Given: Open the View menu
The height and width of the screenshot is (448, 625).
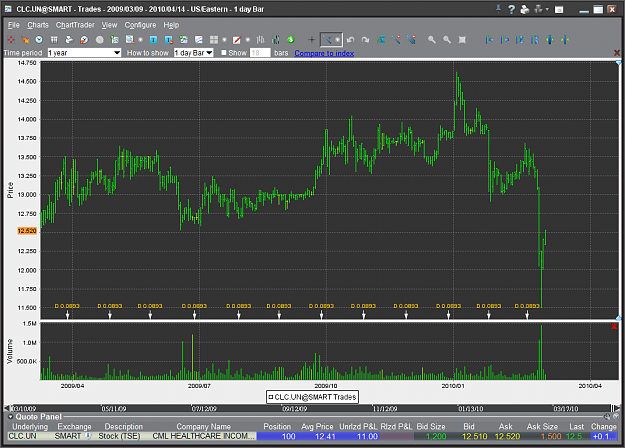Looking at the screenshot, I should [x=109, y=25].
